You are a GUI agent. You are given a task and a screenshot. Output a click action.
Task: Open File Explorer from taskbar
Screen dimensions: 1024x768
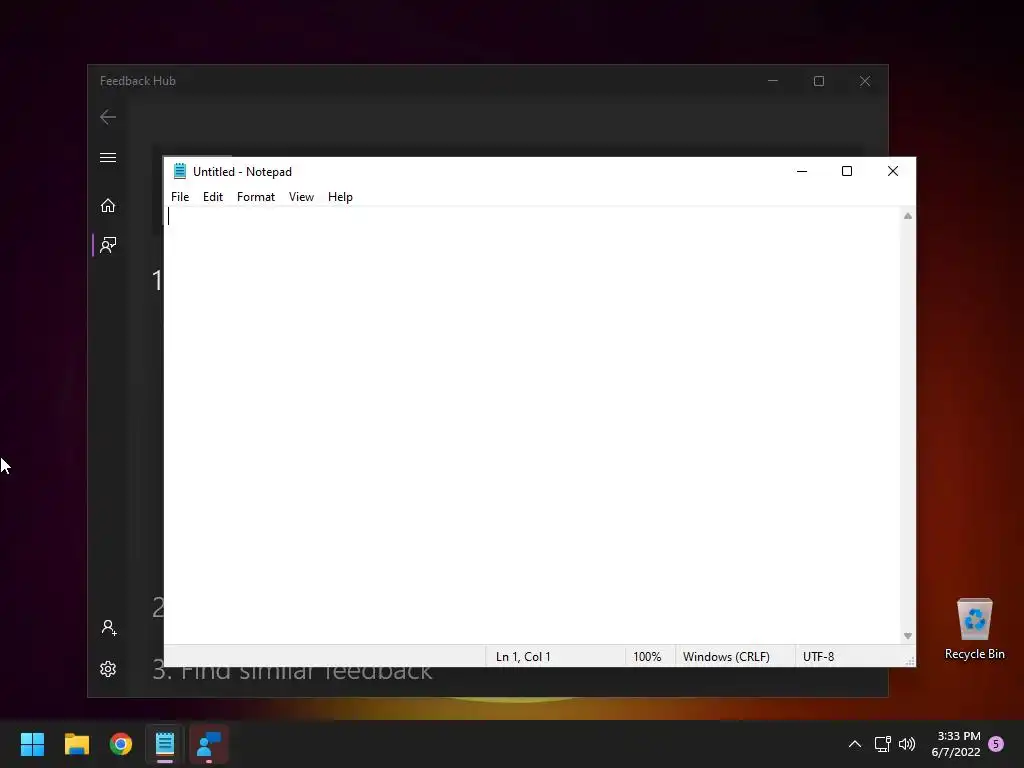[x=76, y=744]
